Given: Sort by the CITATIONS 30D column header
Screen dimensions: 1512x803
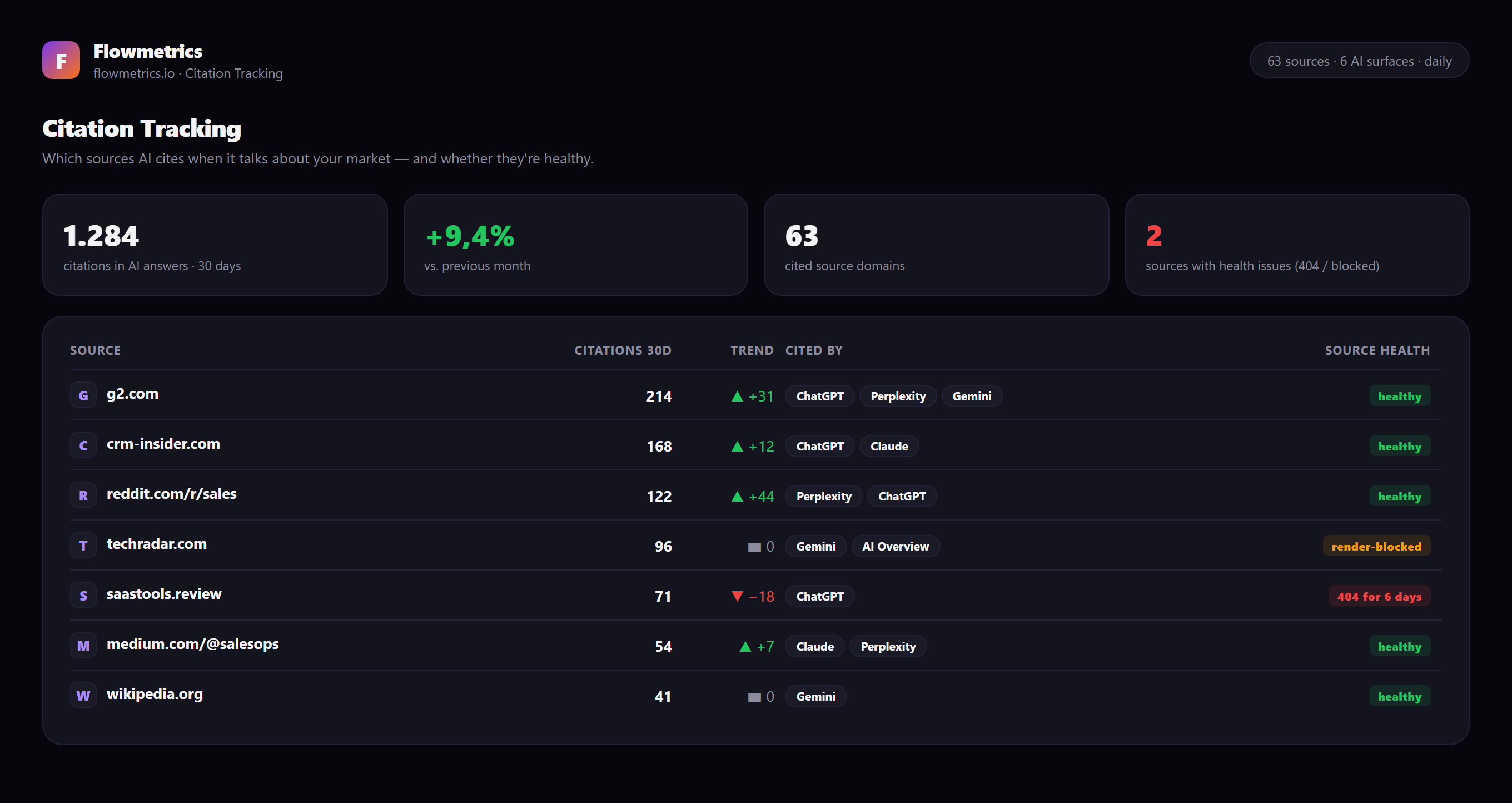Looking at the screenshot, I should [x=623, y=350].
